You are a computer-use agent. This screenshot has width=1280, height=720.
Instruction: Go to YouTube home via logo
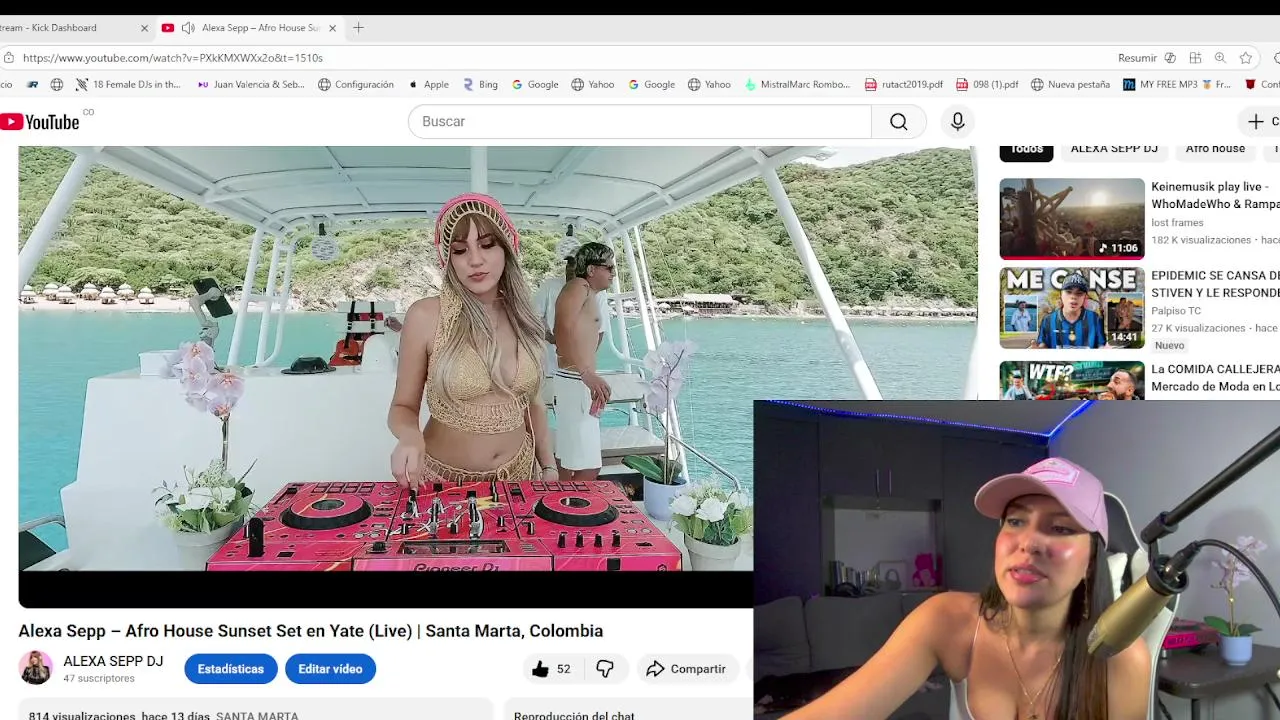click(x=40, y=121)
